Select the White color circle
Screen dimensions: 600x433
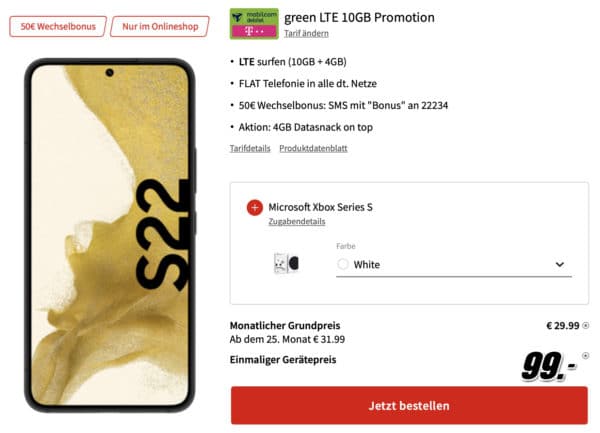[343, 264]
